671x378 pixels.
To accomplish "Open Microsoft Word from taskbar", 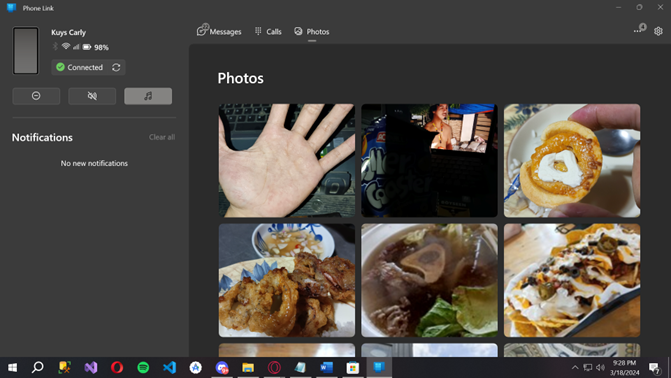I will (327, 367).
